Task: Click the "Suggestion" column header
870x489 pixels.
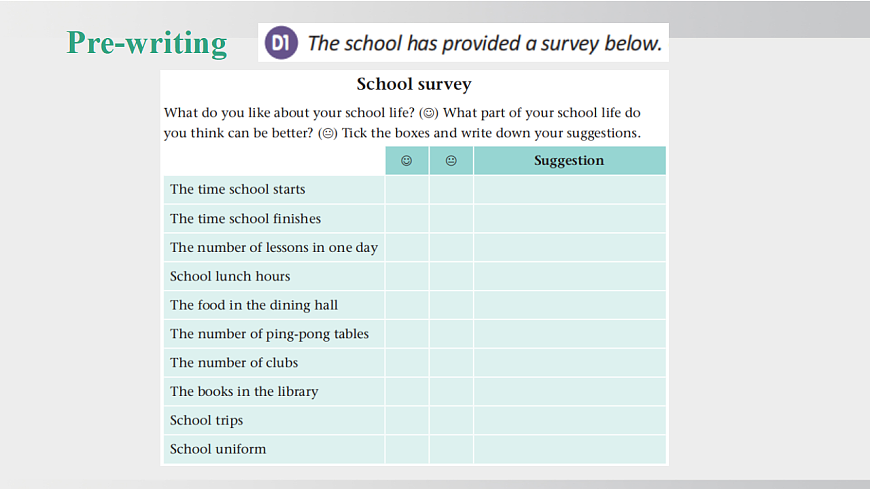Action: click(569, 160)
